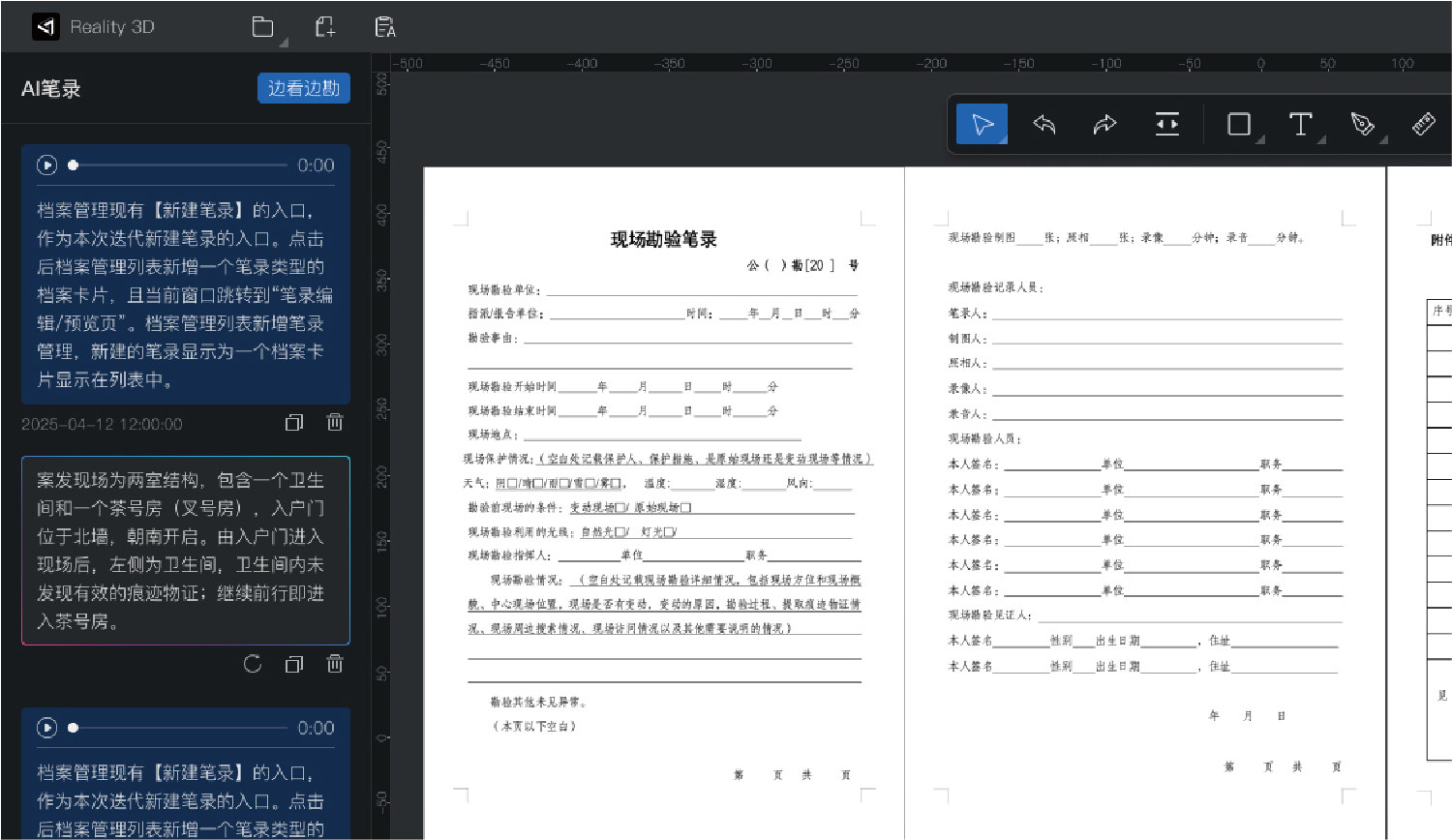Regenerate the selected crime scene text note
Image resolution: width=1452 pixels, height=840 pixels.
(253, 664)
